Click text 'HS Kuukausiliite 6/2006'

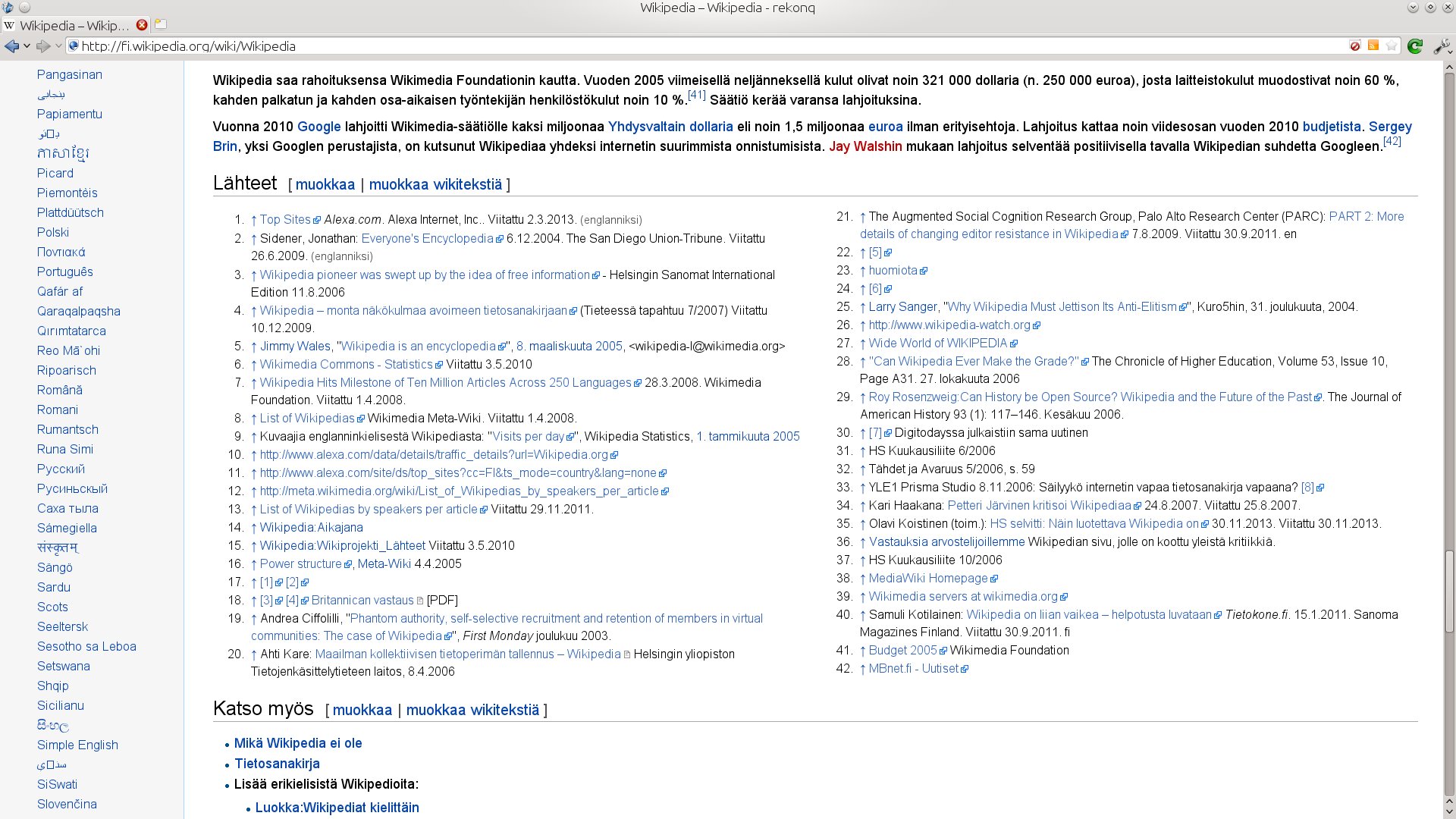(932, 451)
